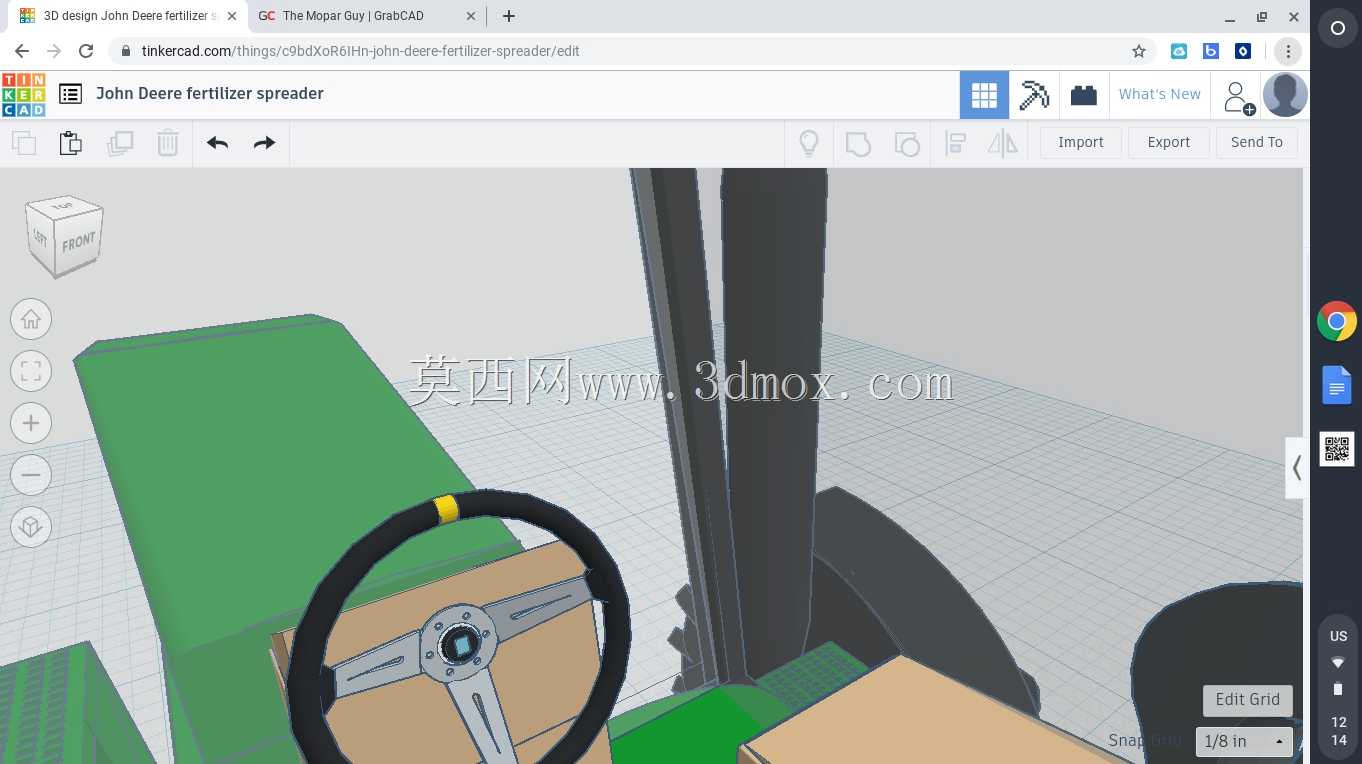Open the Chrome launcher shelf icon
This screenshot has width=1362, height=764.
[1337, 322]
